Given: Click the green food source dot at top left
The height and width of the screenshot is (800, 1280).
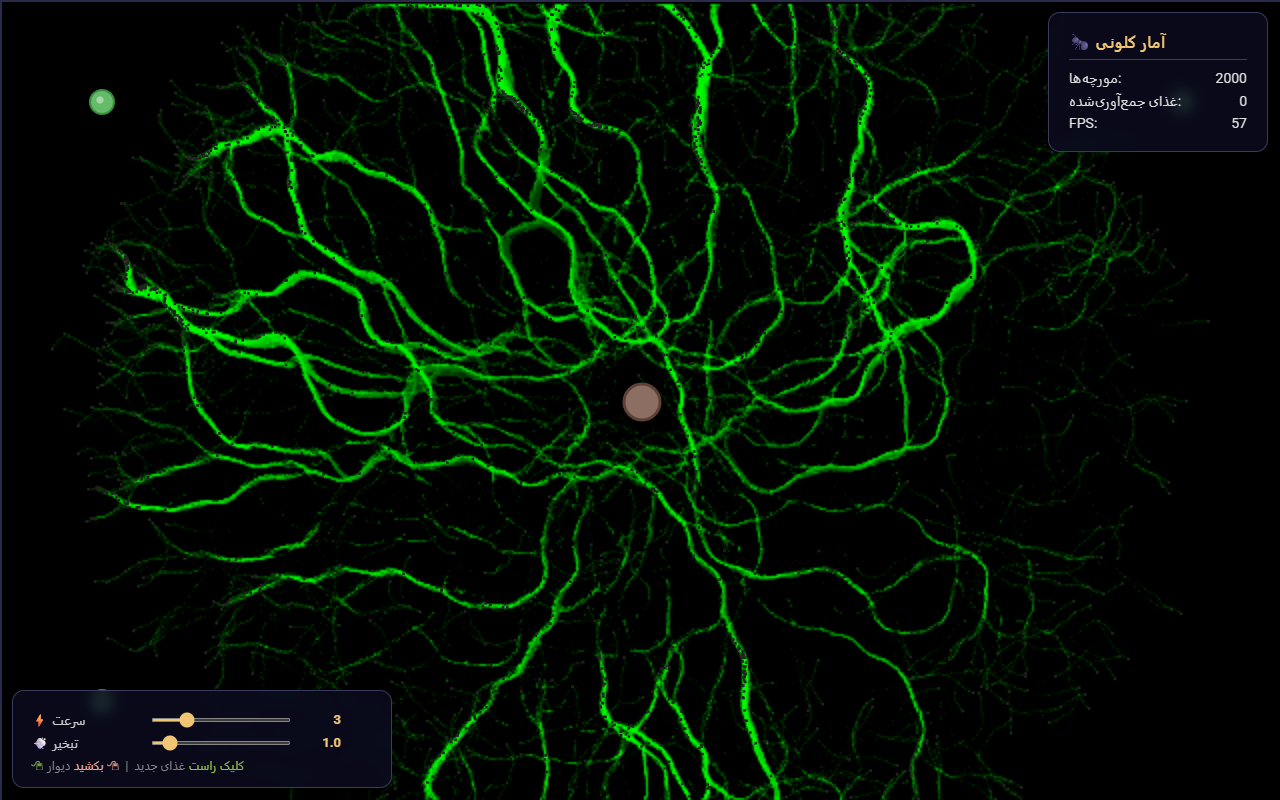Looking at the screenshot, I should coord(102,102).
